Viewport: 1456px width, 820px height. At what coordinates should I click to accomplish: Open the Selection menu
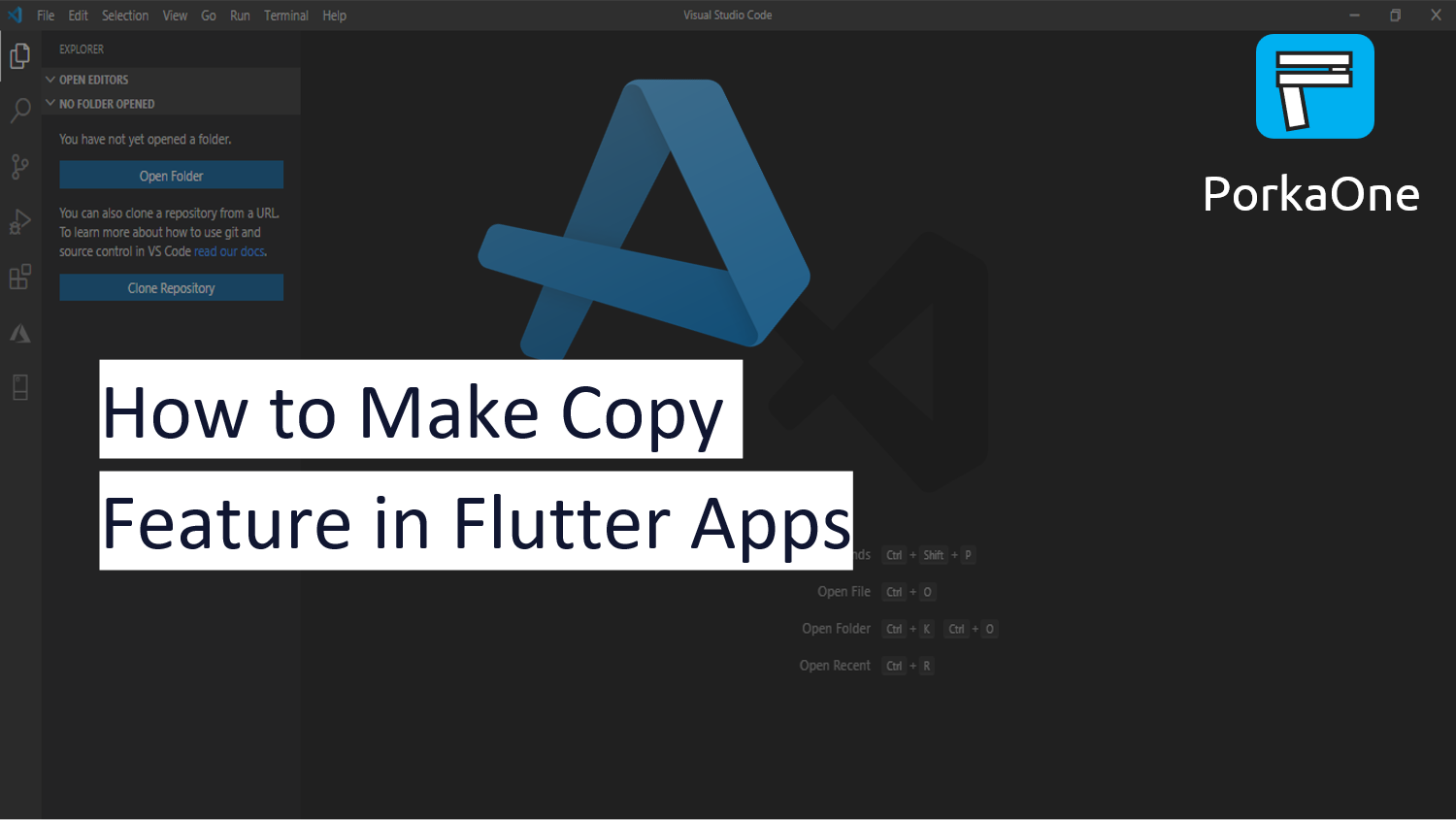point(125,16)
